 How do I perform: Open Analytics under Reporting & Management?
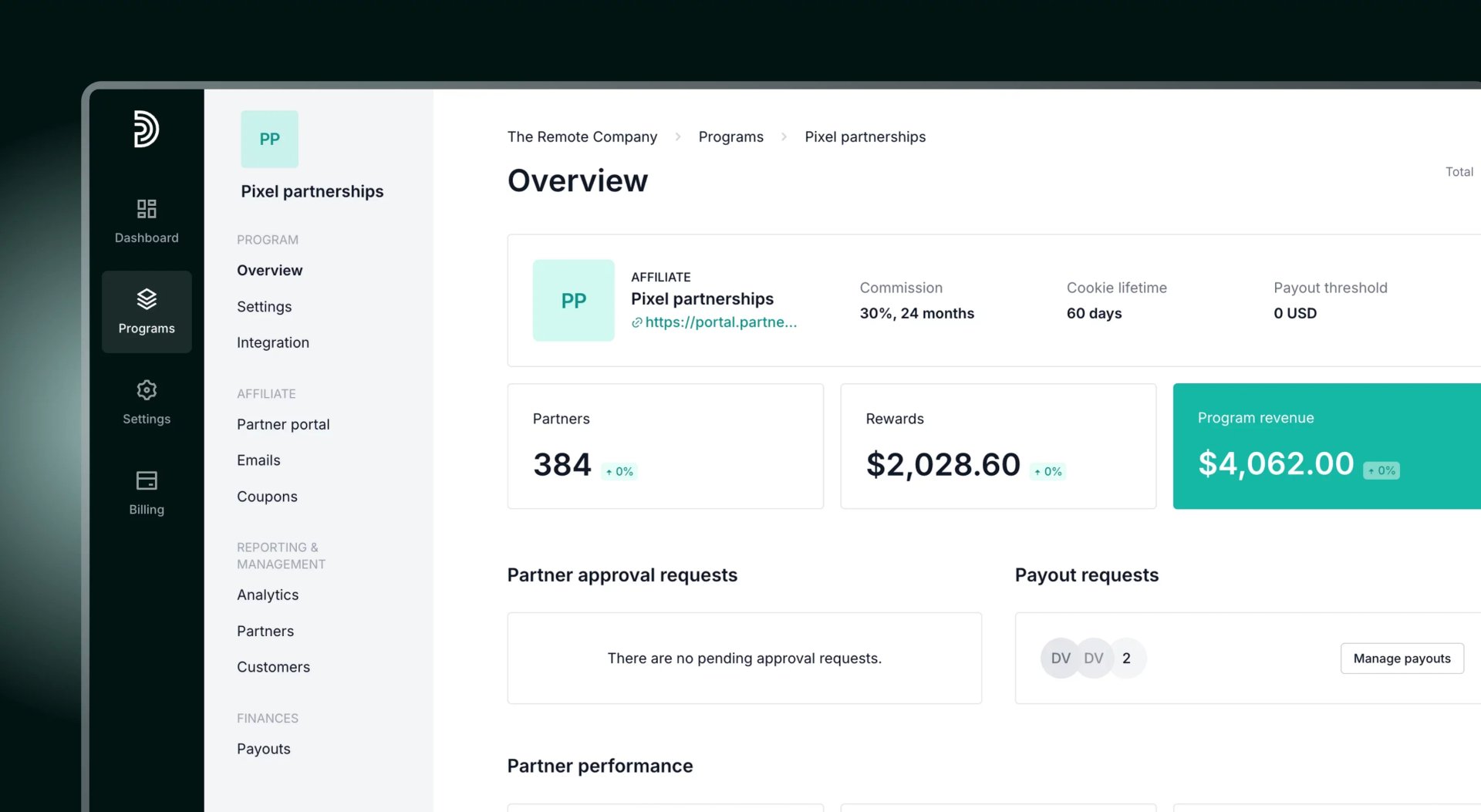tap(268, 595)
